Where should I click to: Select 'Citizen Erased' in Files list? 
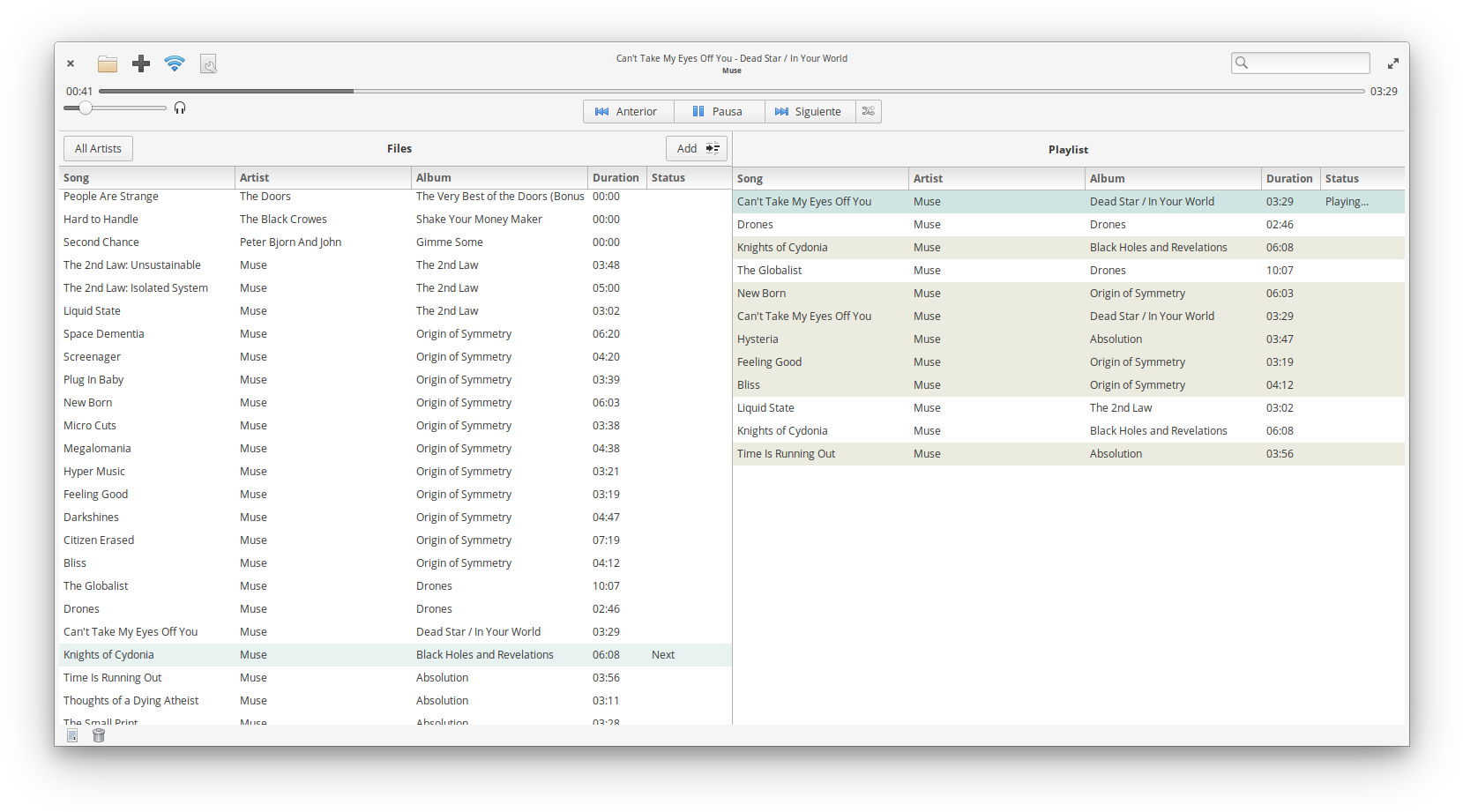[x=395, y=540]
